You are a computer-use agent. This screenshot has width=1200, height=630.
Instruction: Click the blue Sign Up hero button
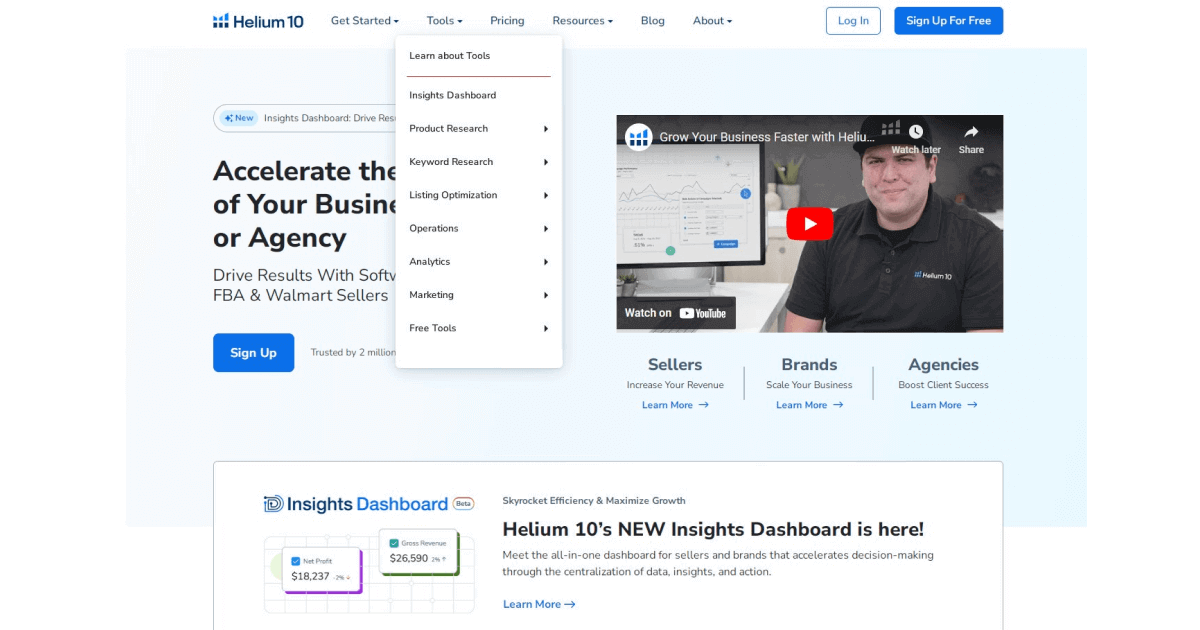pyautogui.click(x=253, y=353)
